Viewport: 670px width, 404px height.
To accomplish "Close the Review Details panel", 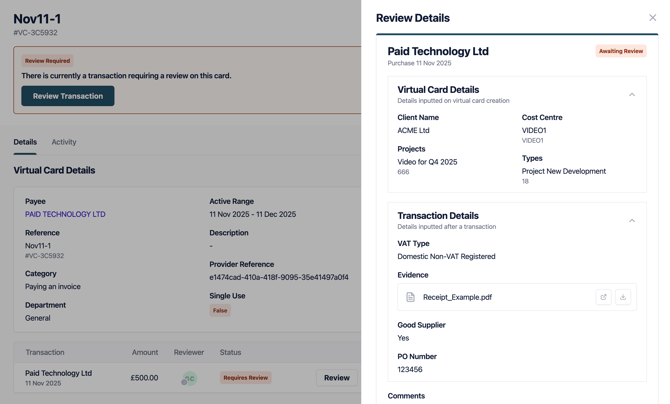I will (x=652, y=18).
